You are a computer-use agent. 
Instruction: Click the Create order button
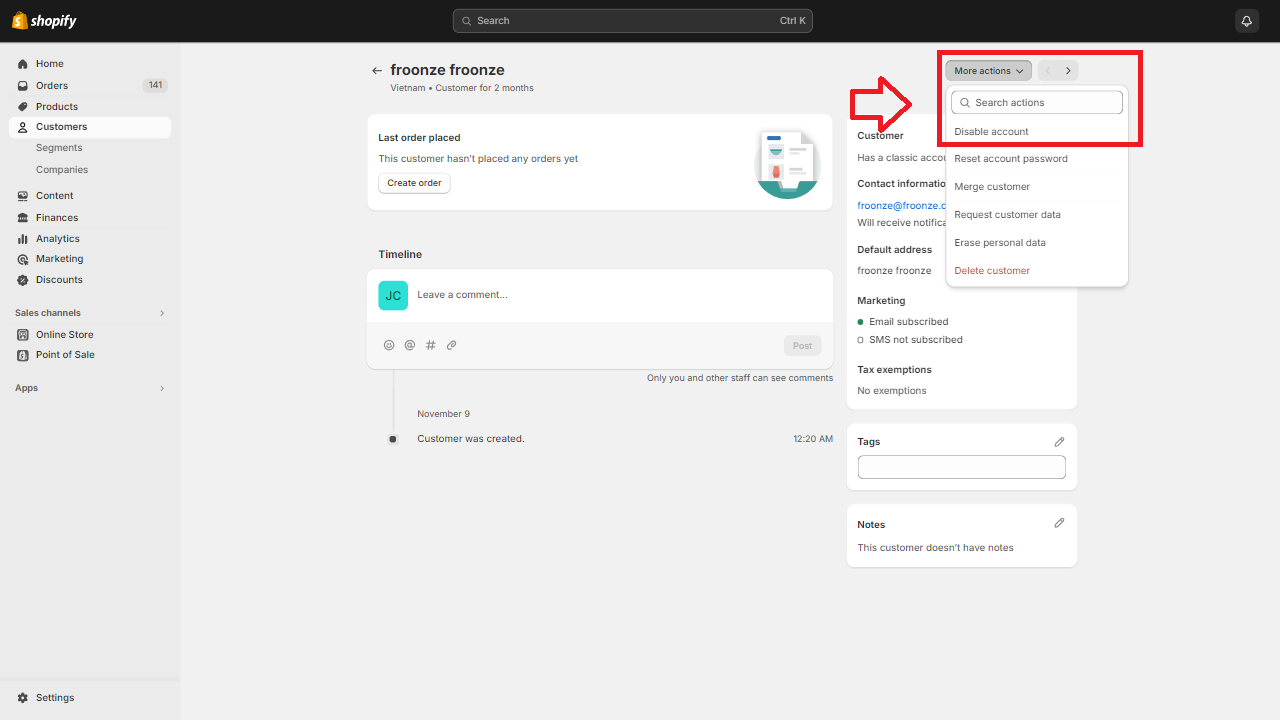click(x=413, y=182)
